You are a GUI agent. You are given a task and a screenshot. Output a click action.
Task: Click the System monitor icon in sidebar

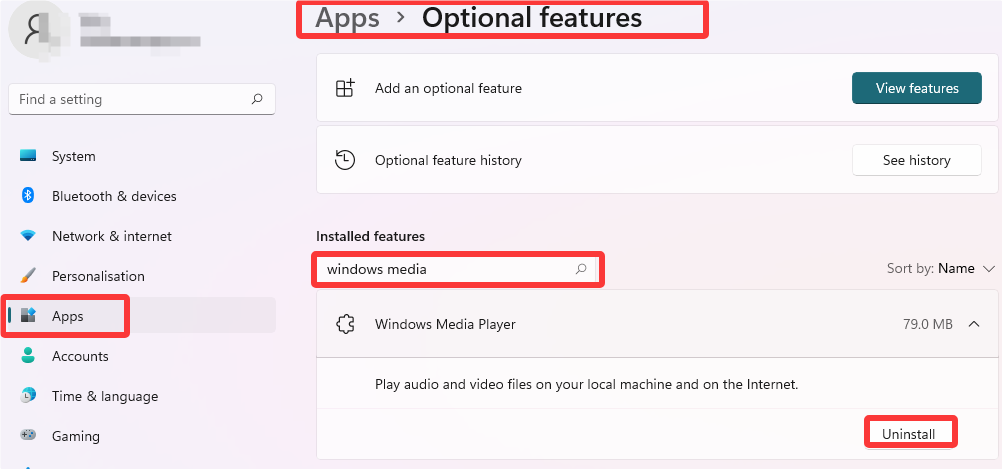[29, 156]
